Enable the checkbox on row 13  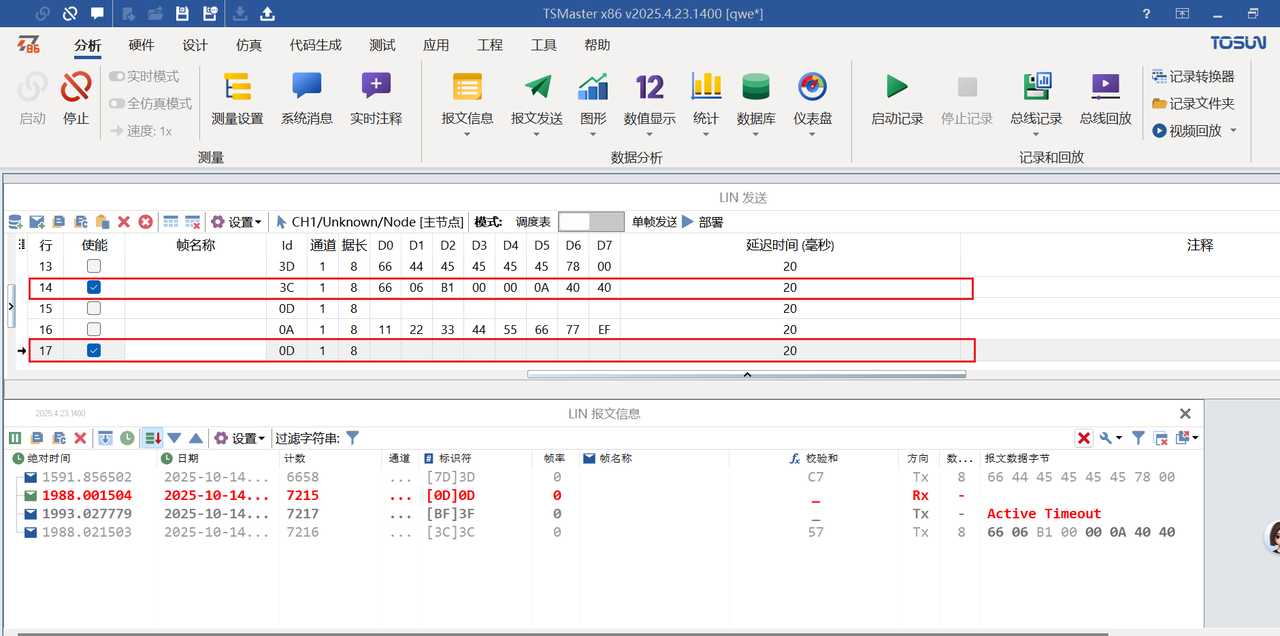click(x=93, y=266)
